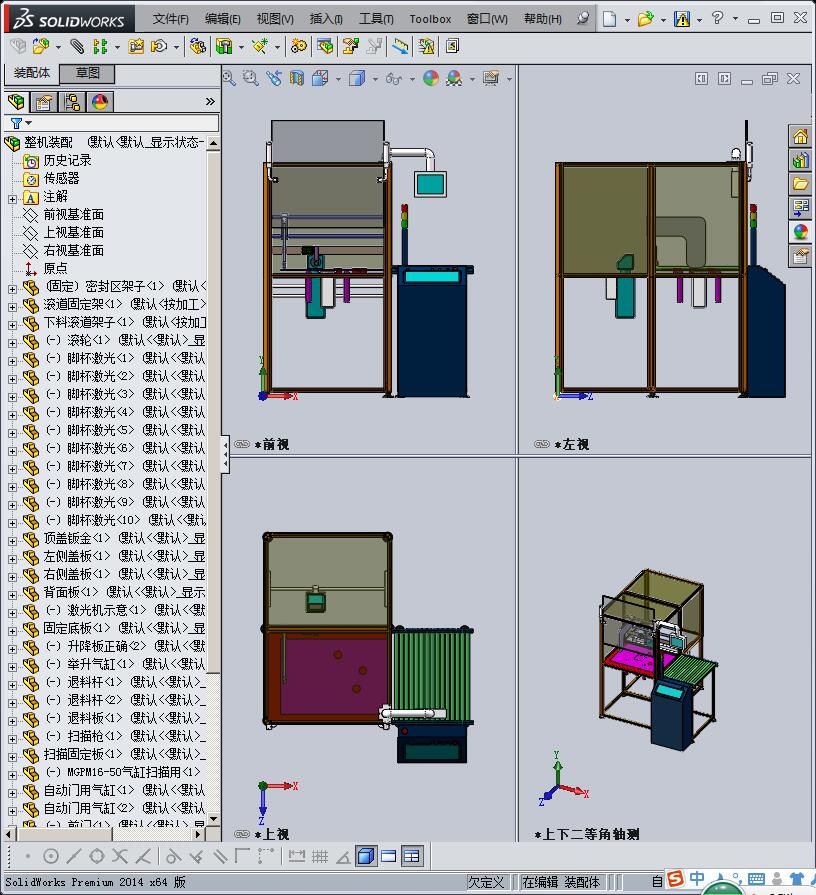Click the View Orientation cube icon
Viewport: 816px width, 895px height.
[320, 78]
